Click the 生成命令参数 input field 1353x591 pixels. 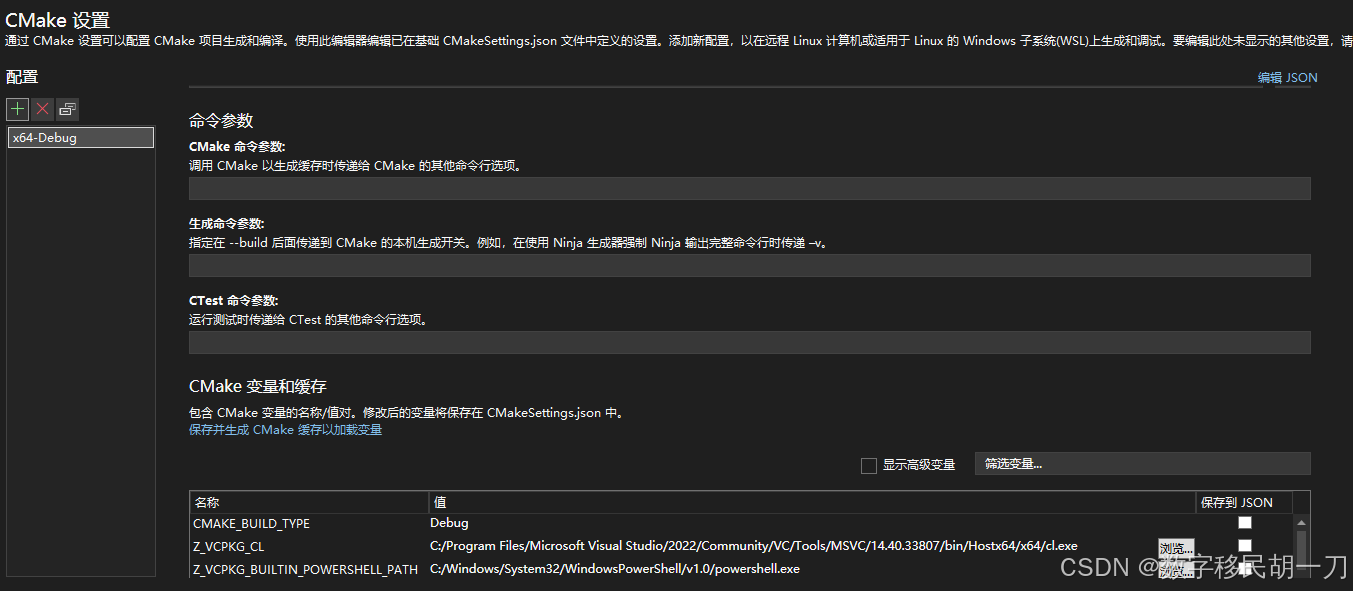[749, 265]
